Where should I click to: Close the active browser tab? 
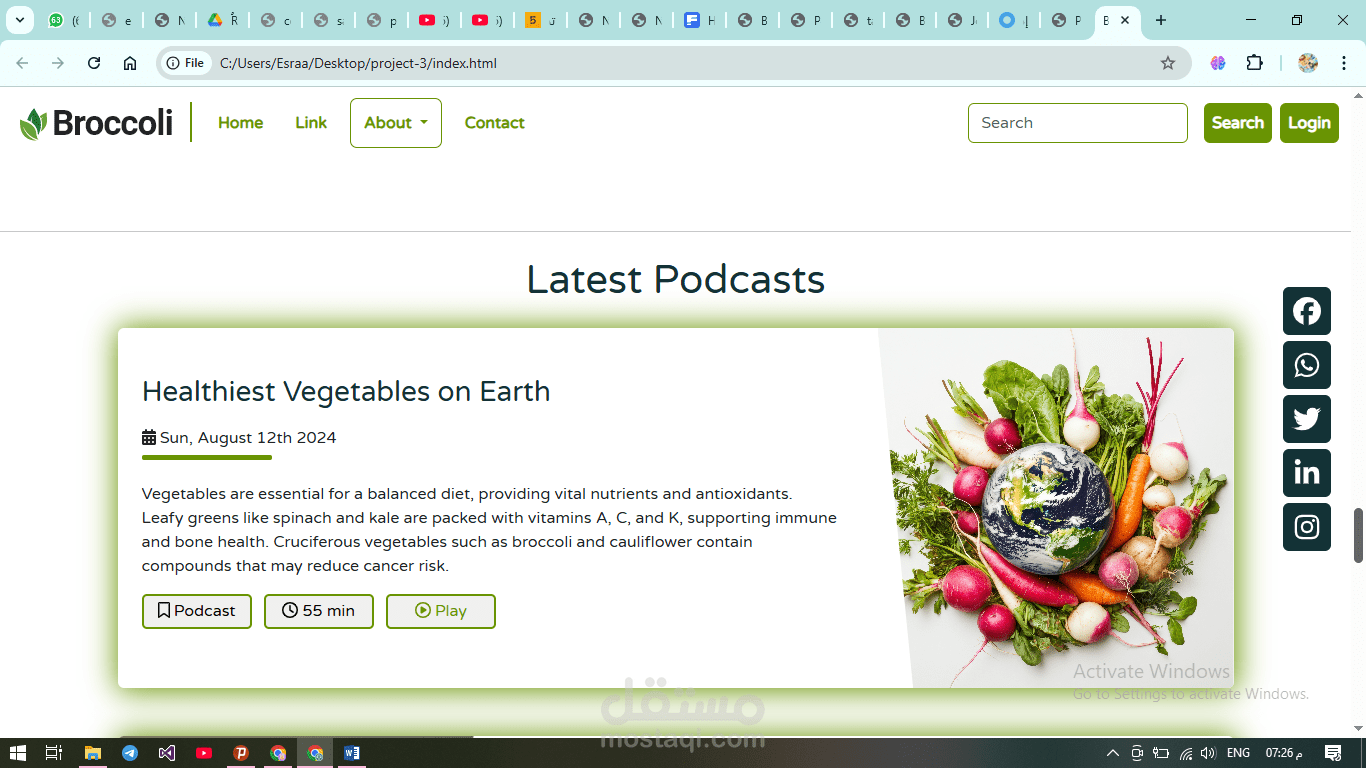1125,20
